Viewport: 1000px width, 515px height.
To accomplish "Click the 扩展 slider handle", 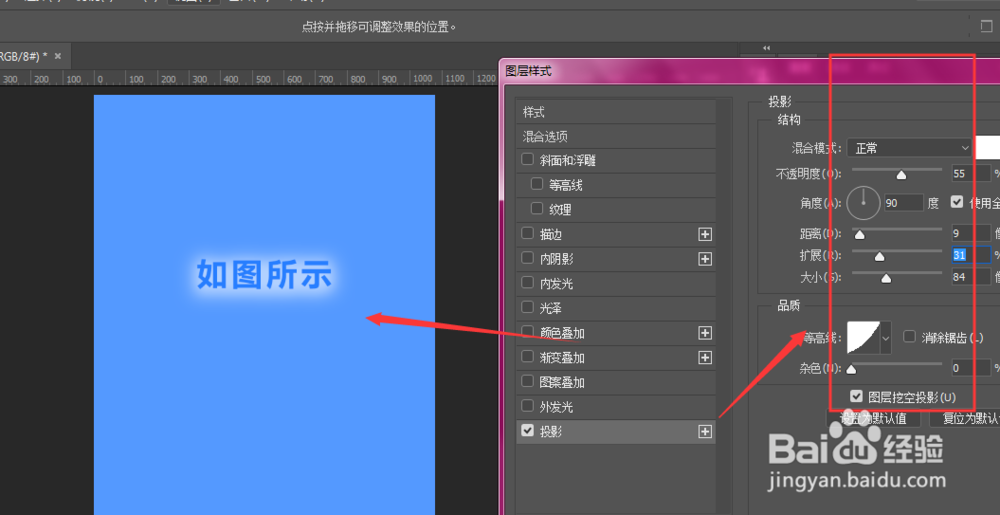I will pyautogui.click(x=879, y=257).
